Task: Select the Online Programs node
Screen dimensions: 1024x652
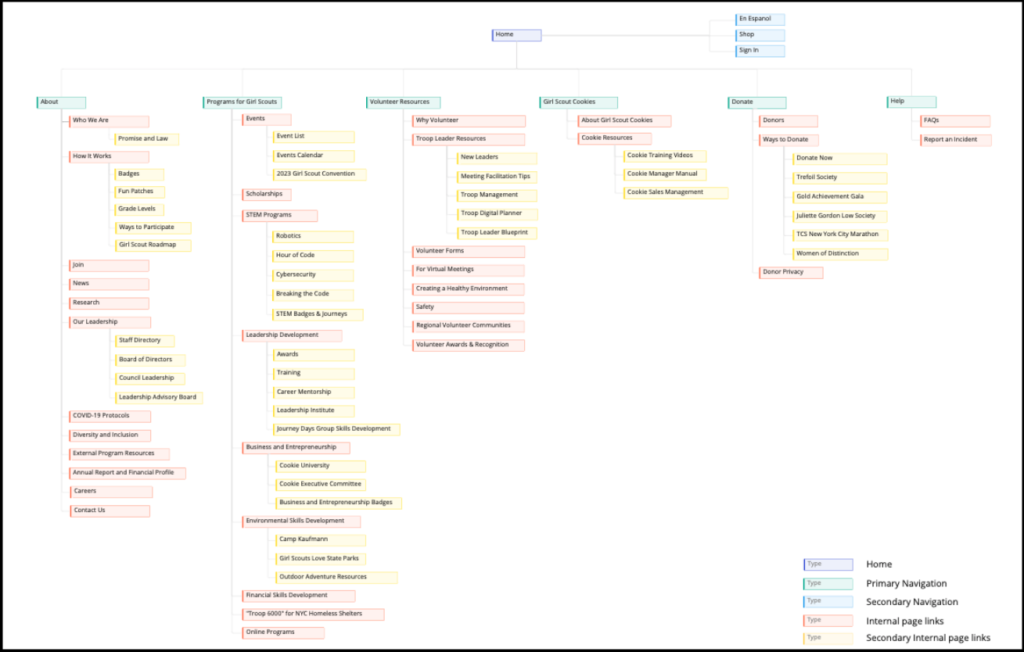Action: point(283,633)
